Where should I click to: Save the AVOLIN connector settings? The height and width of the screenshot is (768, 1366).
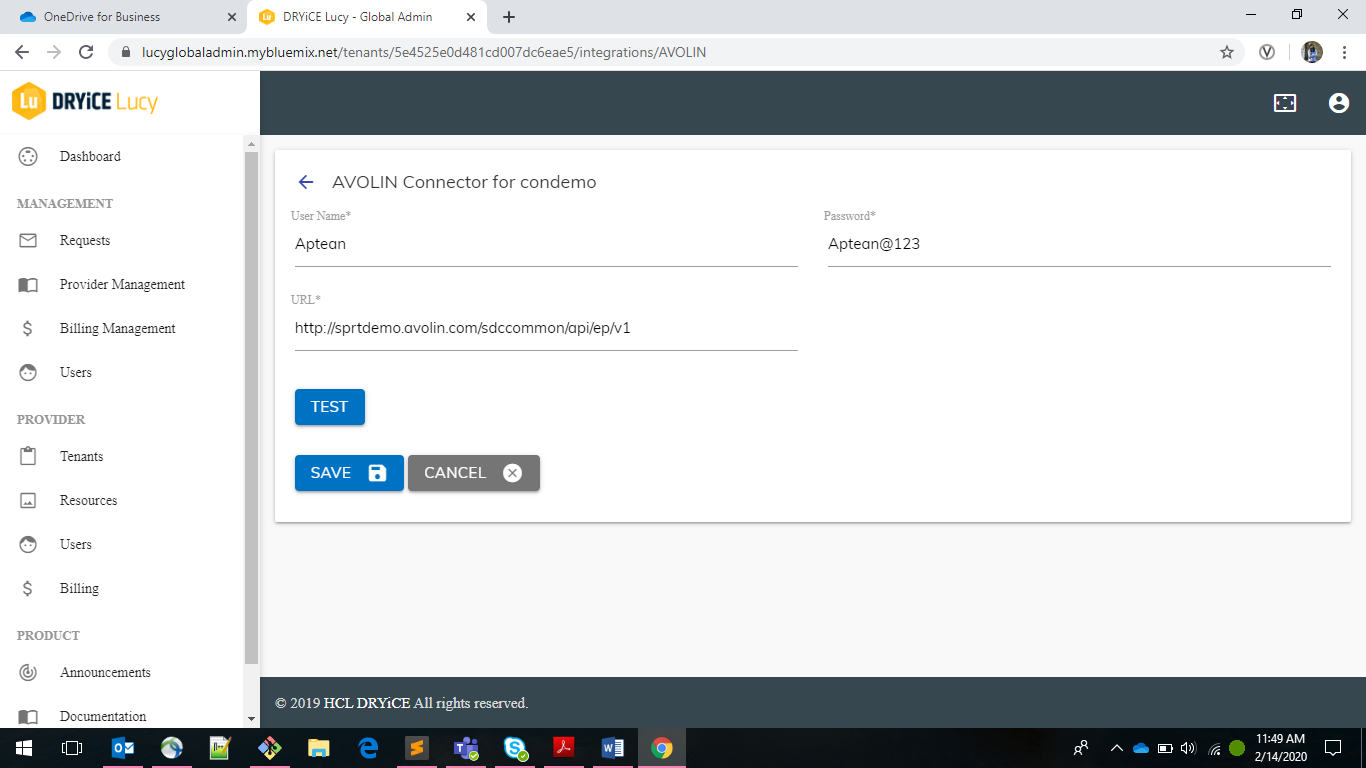(x=348, y=472)
